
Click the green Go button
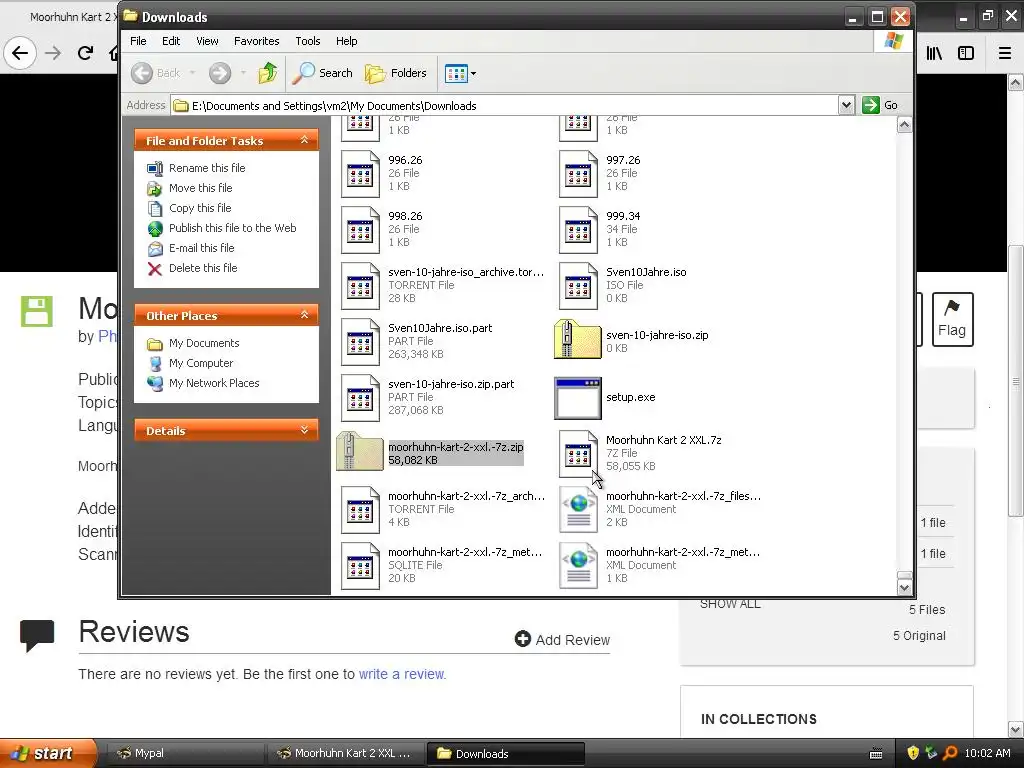click(880, 105)
